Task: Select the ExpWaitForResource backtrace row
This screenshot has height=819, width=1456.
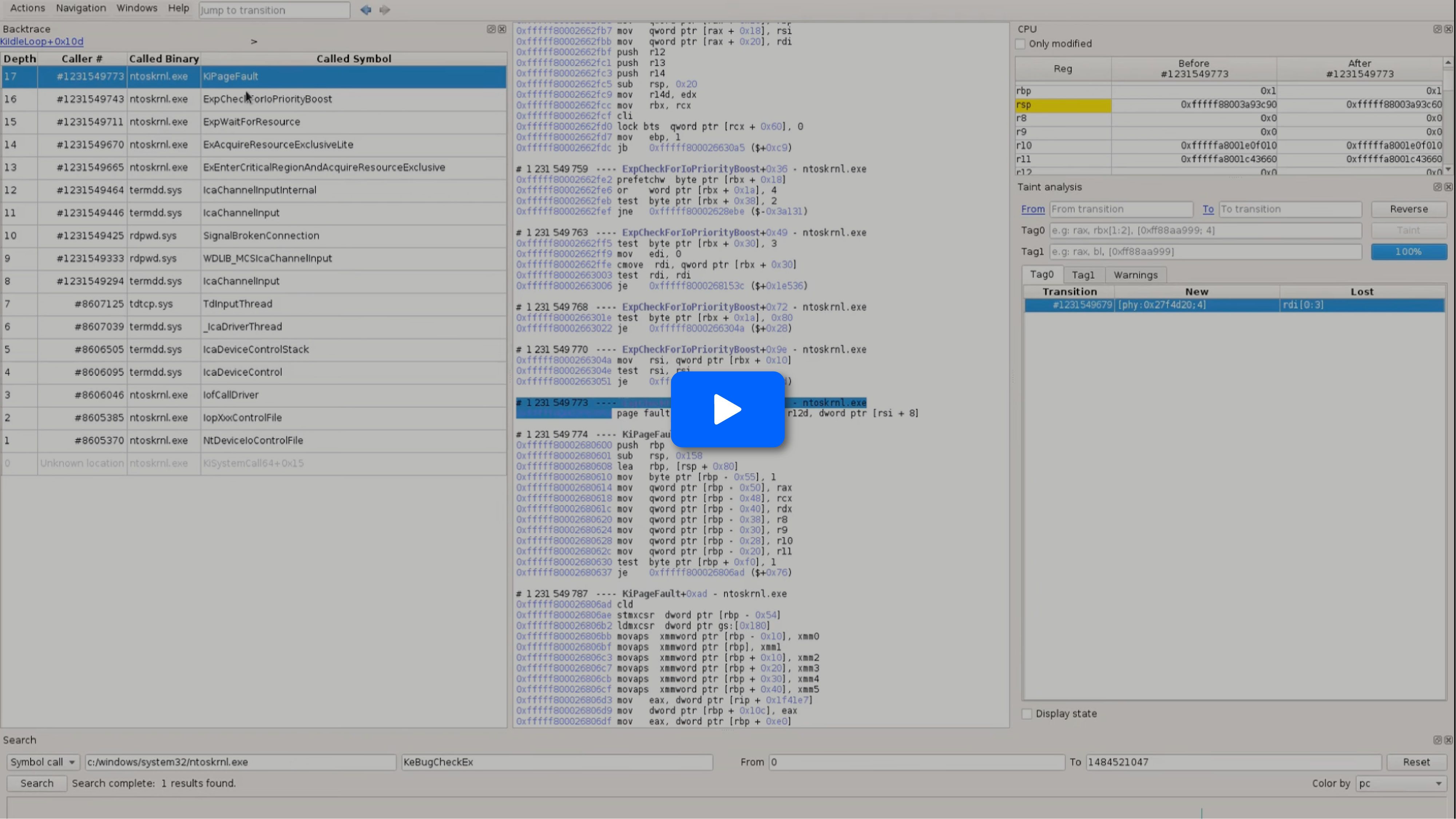Action: point(251,122)
